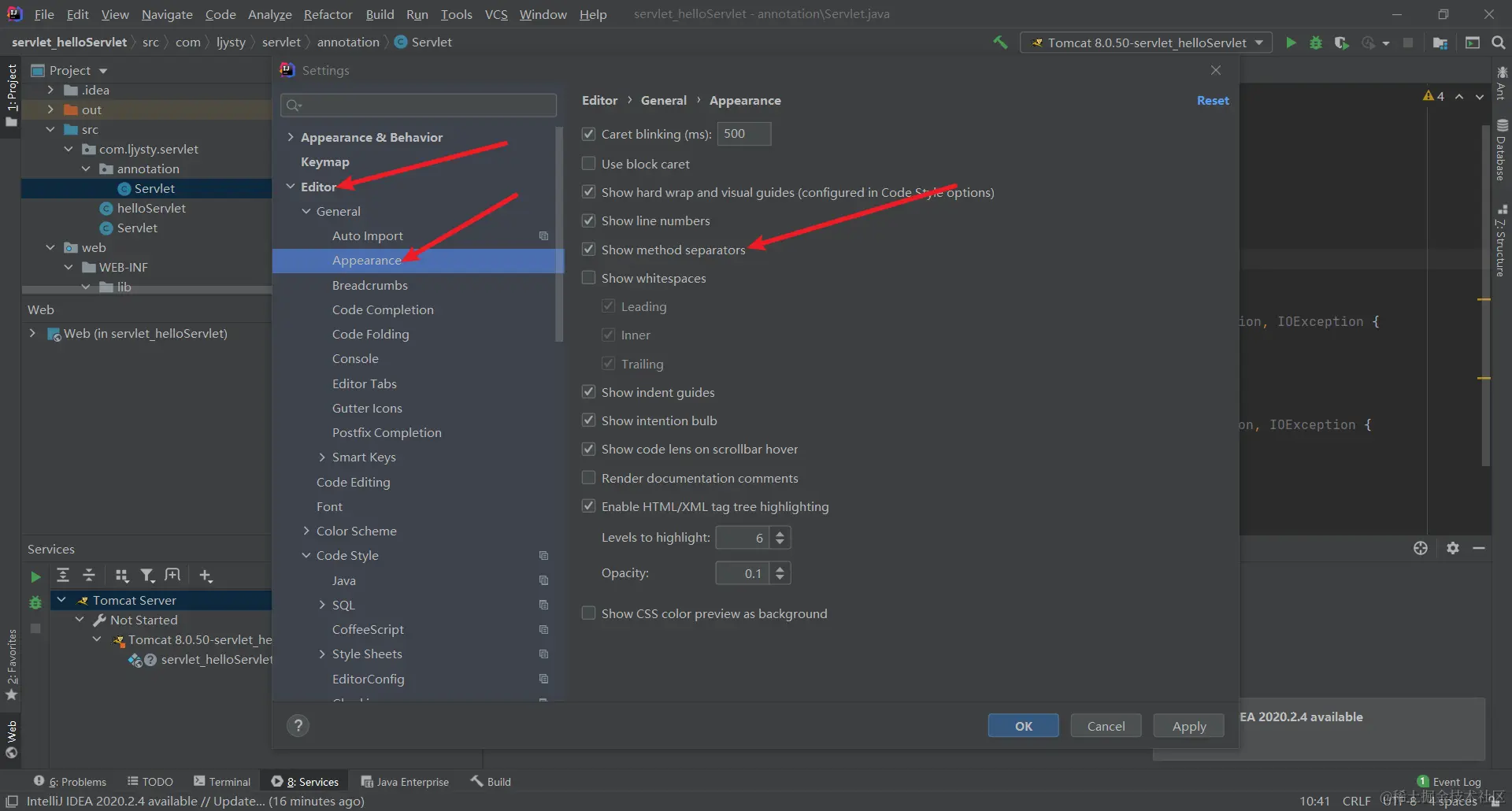
Task: Collapse Code Style settings node
Action: pos(306,555)
